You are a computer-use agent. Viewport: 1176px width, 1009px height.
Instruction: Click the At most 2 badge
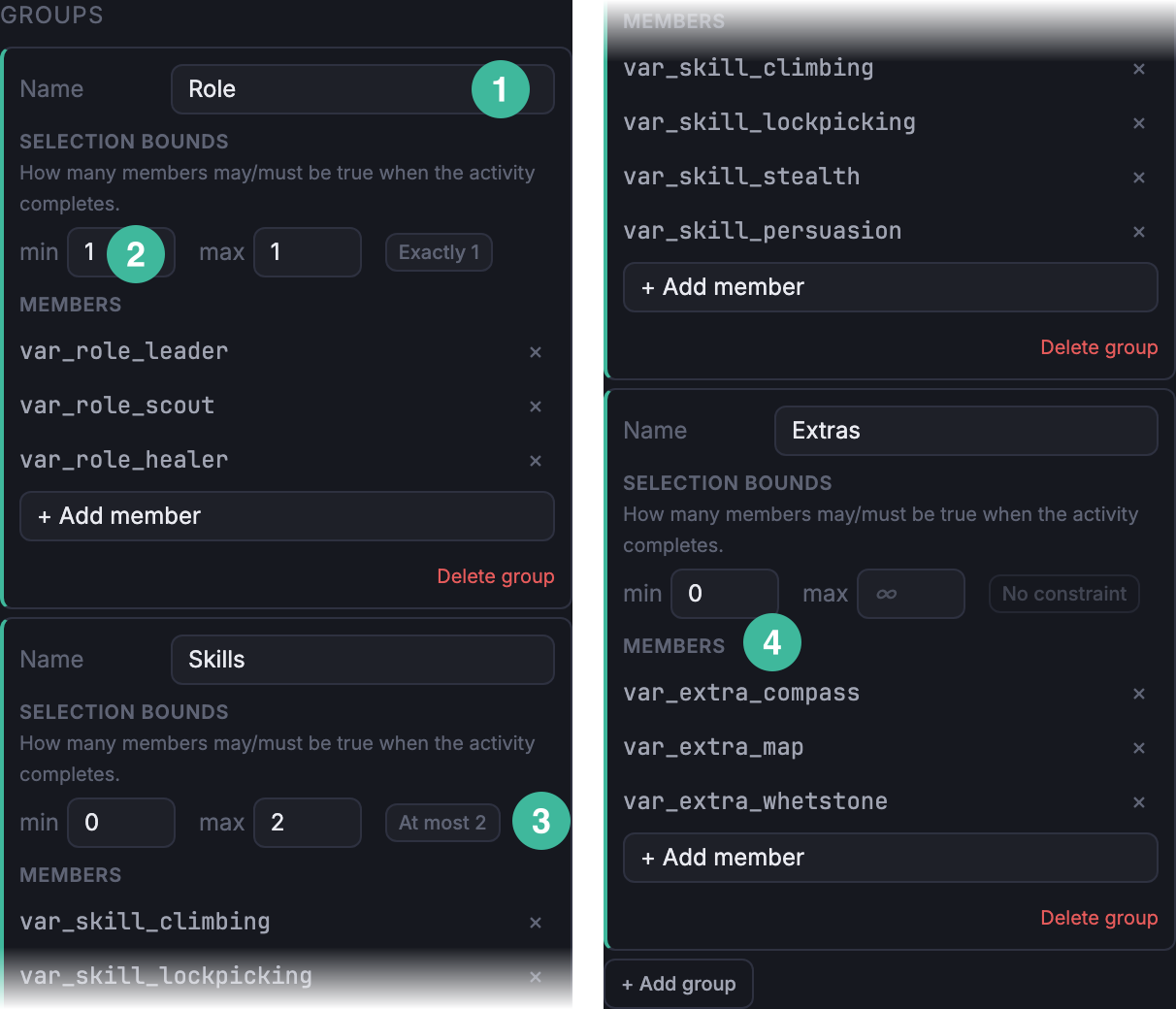[x=442, y=823]
